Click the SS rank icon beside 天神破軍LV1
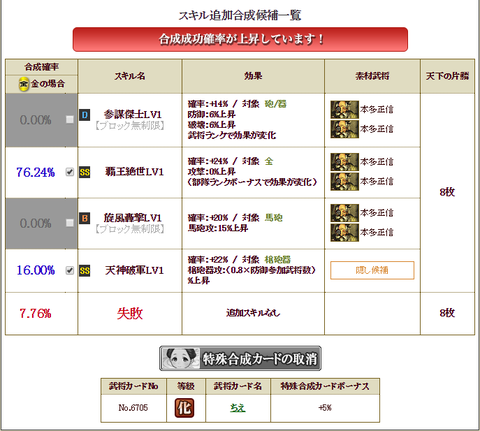 tap(84, 270)
